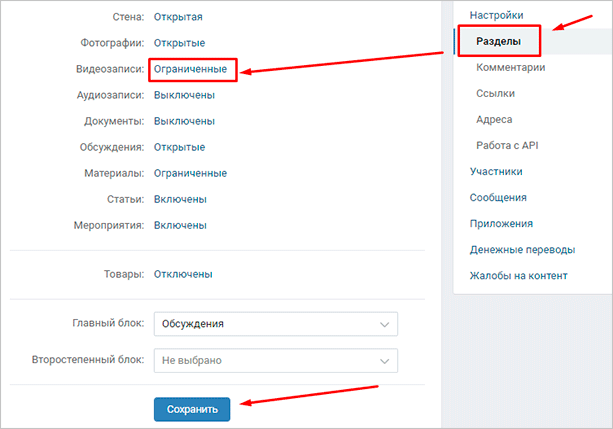Open Ссылки in the sidebar
The height and width of the screenshot is (429, 613).
[x=497, y=94]
